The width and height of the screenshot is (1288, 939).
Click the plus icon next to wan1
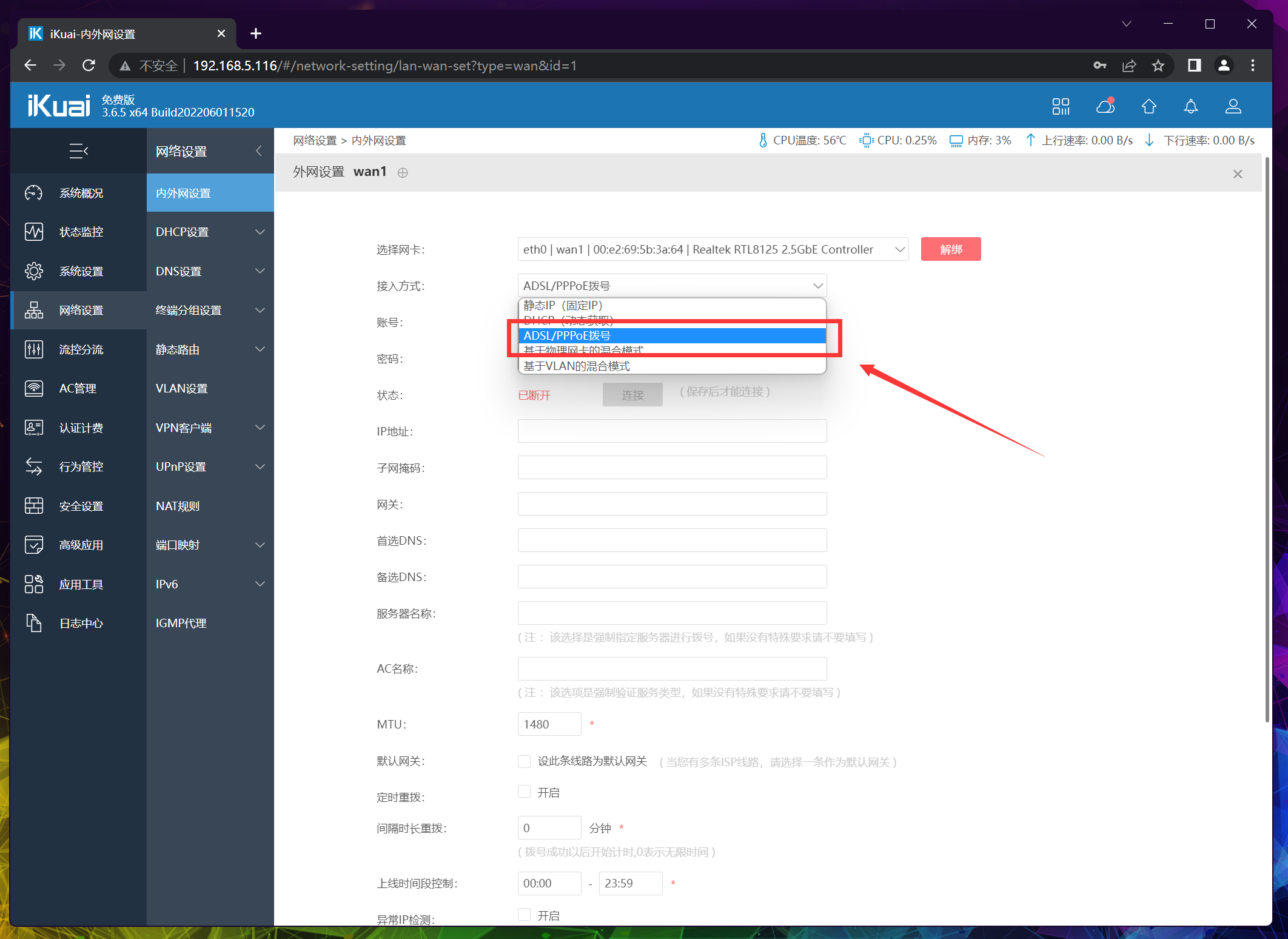coord(403,173)
